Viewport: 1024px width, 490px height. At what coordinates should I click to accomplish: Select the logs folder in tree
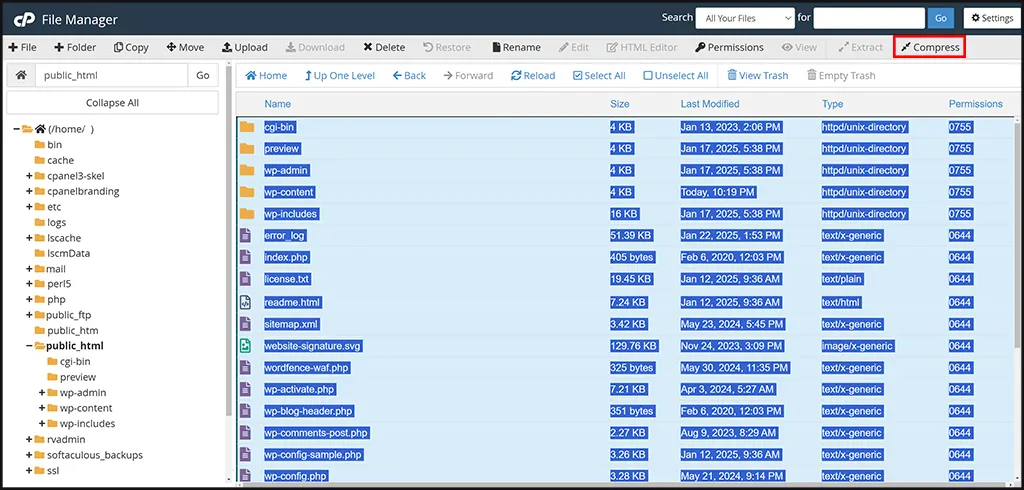(56, 223)
